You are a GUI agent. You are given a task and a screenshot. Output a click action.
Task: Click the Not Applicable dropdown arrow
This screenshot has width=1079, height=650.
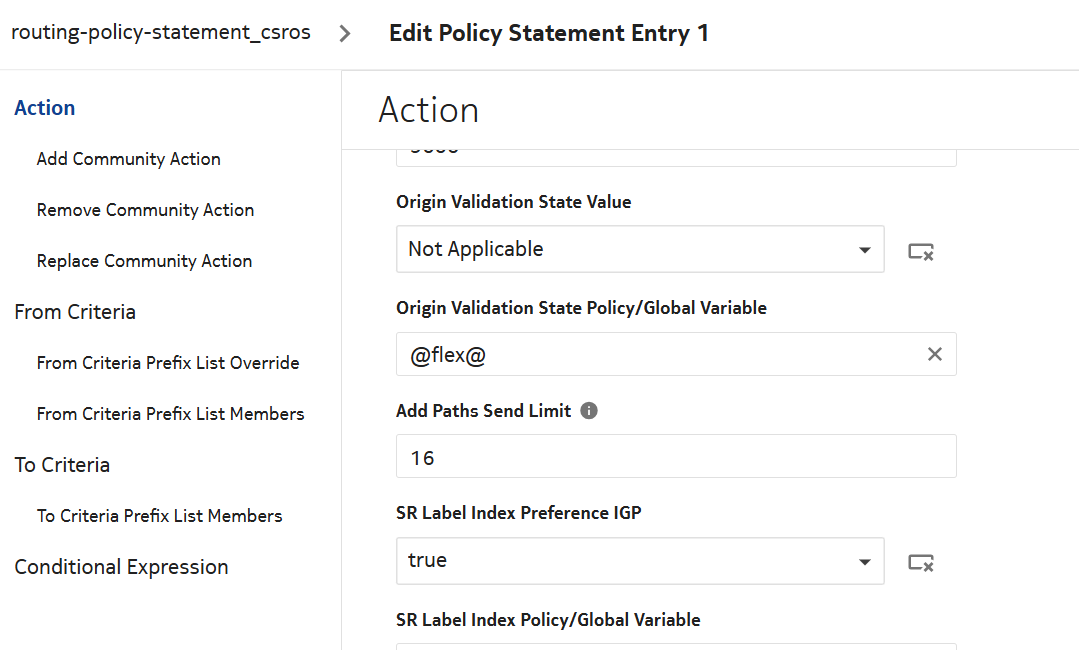[865, 250]
